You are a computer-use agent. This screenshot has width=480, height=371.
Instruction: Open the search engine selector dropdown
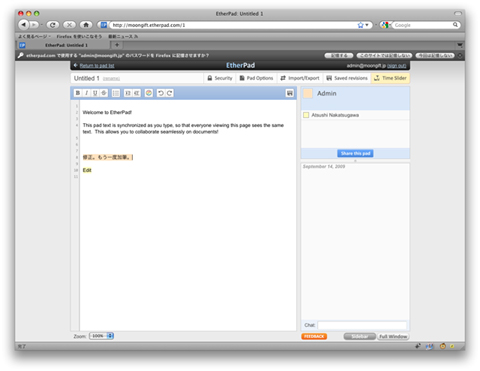pyautogui.click(x=386, y=25)
